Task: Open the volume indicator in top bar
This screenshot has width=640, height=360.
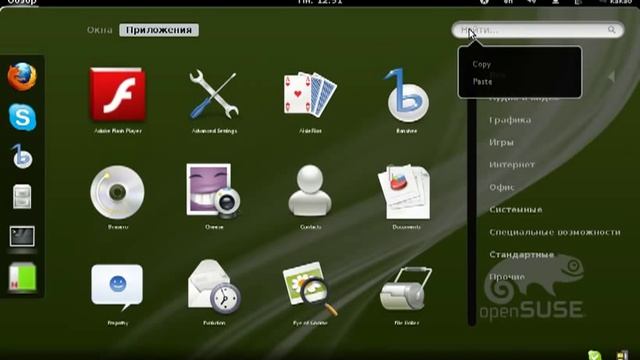Action: pyautogui.click(x=531, y=2)
